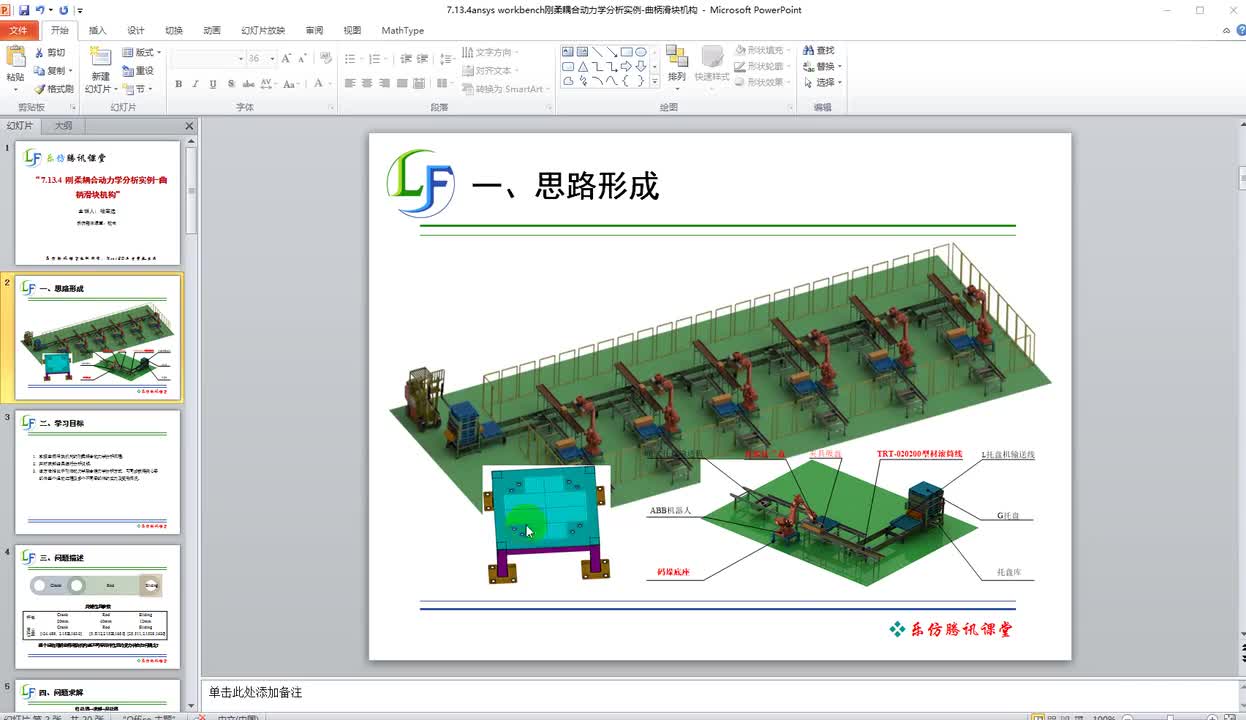Toggle align text left
Viewport: 1246px width, 720px height.
tap(350, 84)
